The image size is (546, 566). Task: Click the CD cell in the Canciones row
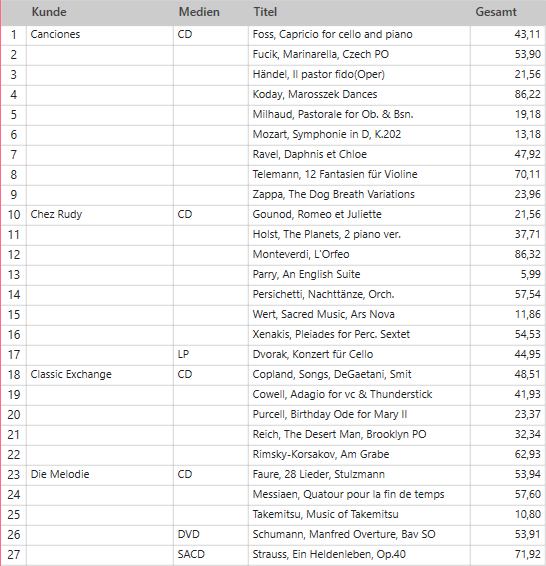tap(211, 35)
